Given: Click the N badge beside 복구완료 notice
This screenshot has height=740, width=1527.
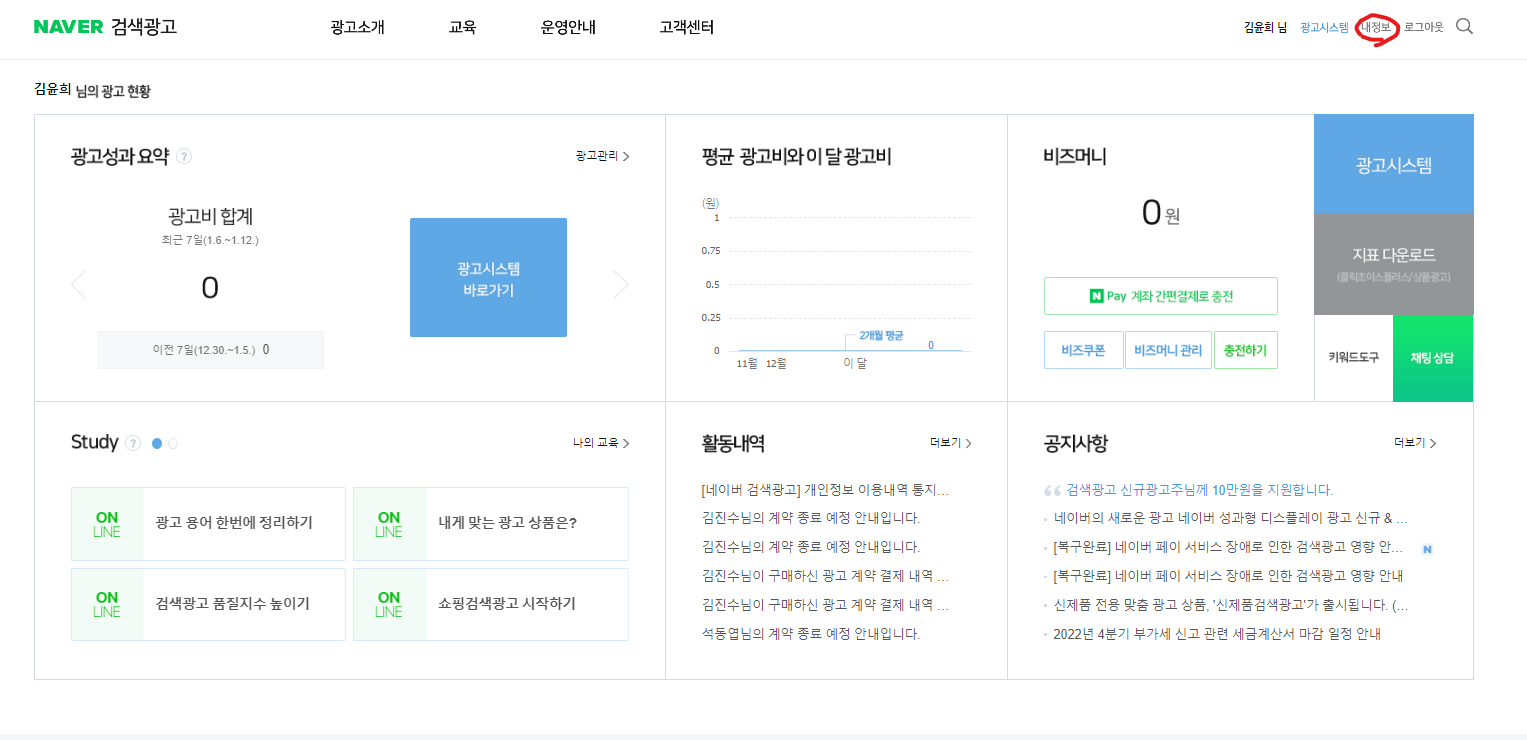Looking at the screenshot, I should point(1428,549).
